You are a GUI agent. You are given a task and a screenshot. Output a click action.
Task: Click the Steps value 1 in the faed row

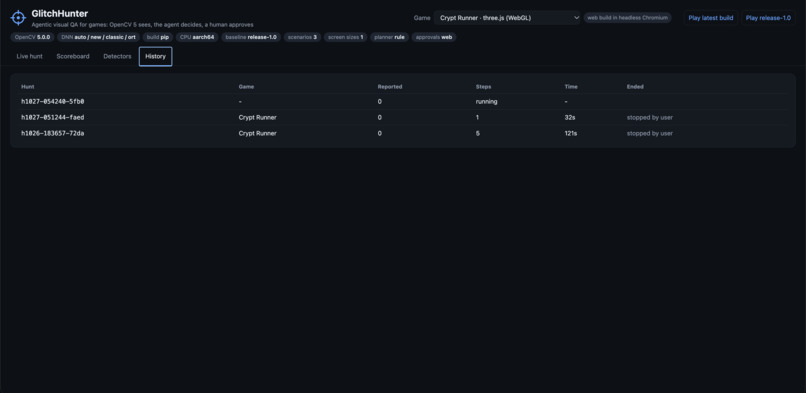tap(478, 118)
